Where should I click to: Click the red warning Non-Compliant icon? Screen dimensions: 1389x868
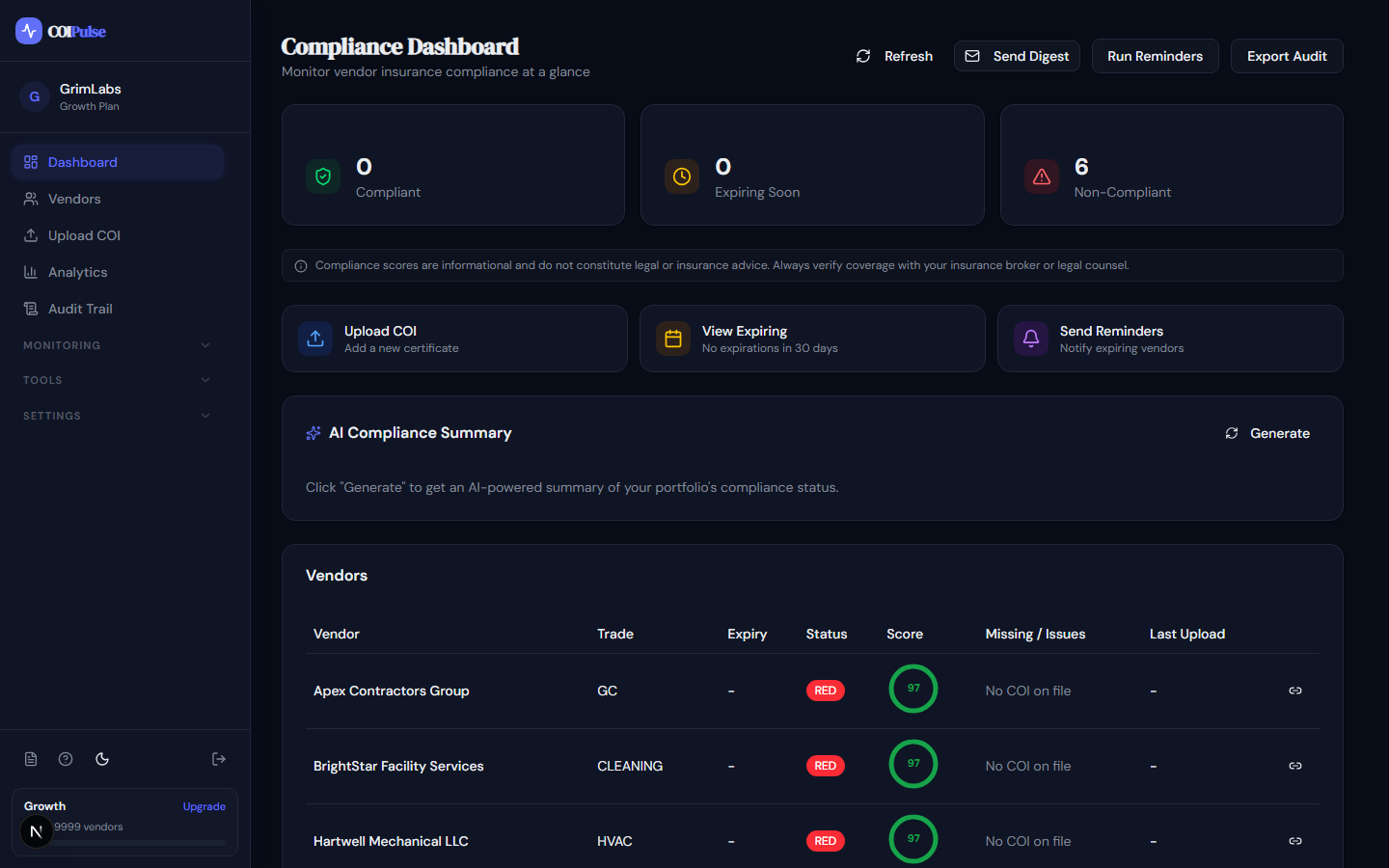coord(1042,176)
